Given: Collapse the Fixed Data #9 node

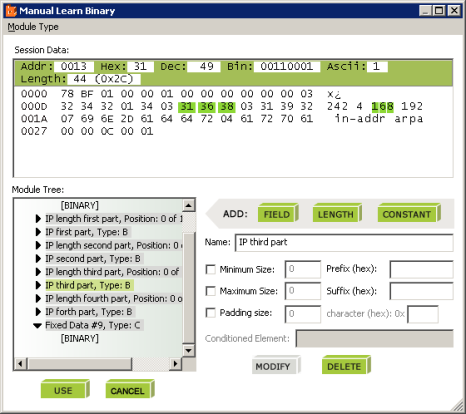Looking at the screenshot, I should pyautogui.click(x=38, y=325).
